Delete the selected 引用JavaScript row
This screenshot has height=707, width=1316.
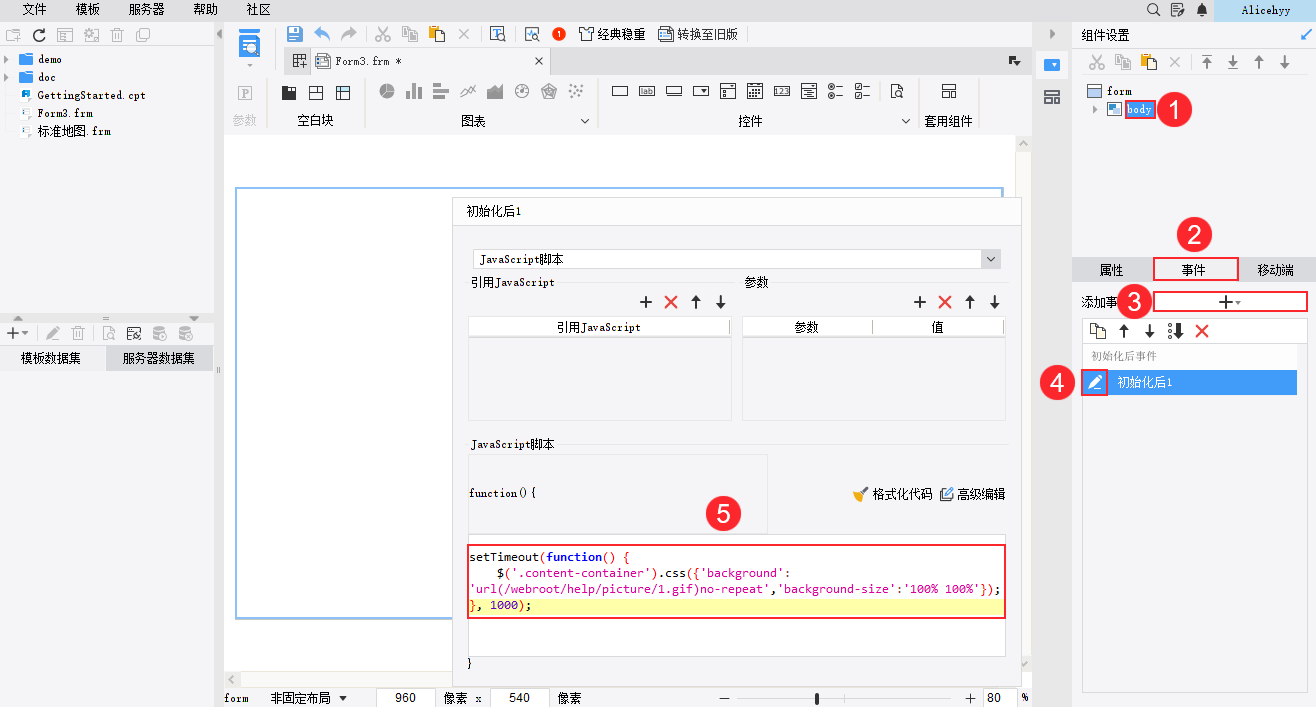tap(671, 302)
